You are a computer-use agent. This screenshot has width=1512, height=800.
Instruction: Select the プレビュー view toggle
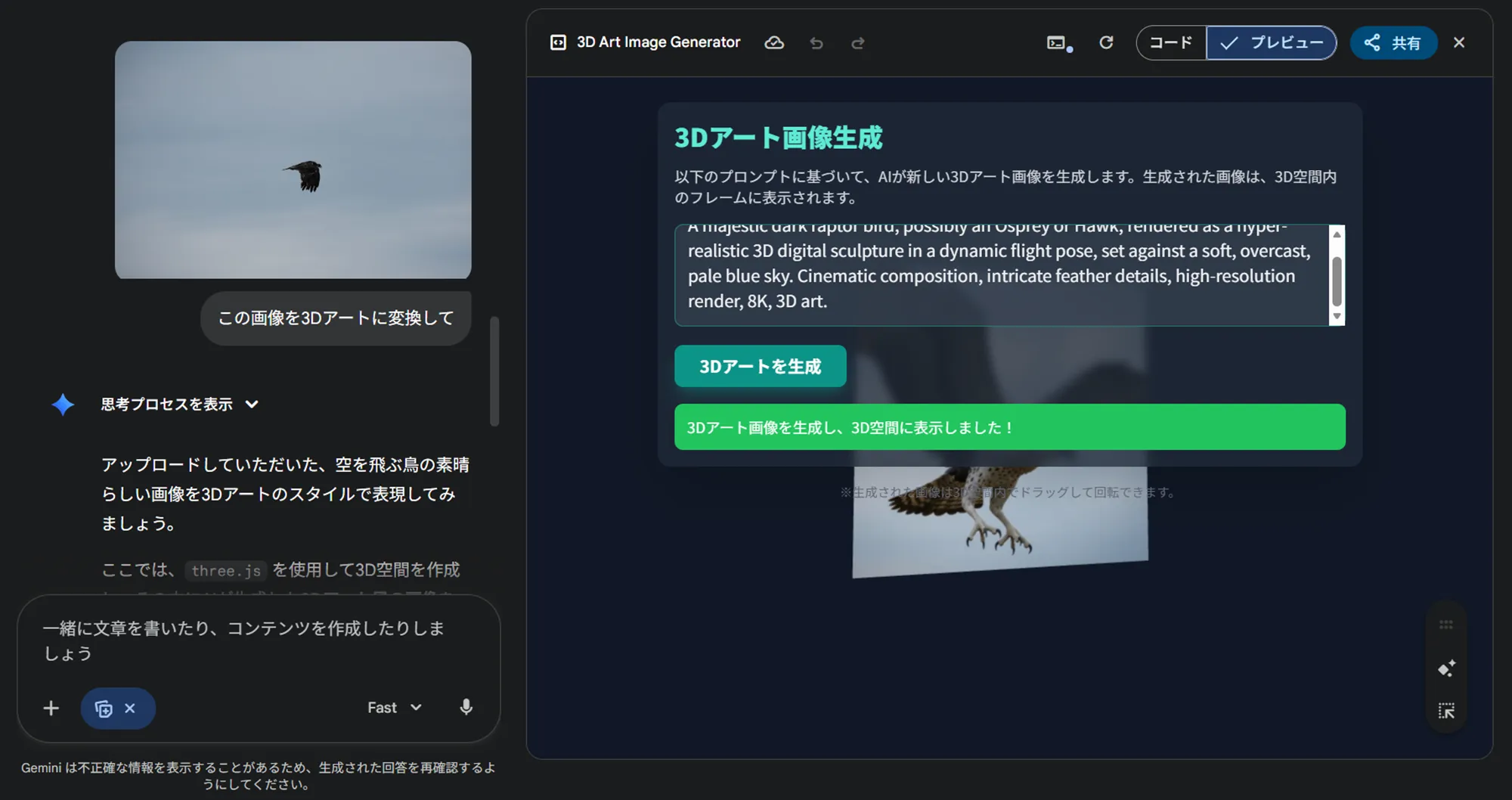tap(1271, 43)
